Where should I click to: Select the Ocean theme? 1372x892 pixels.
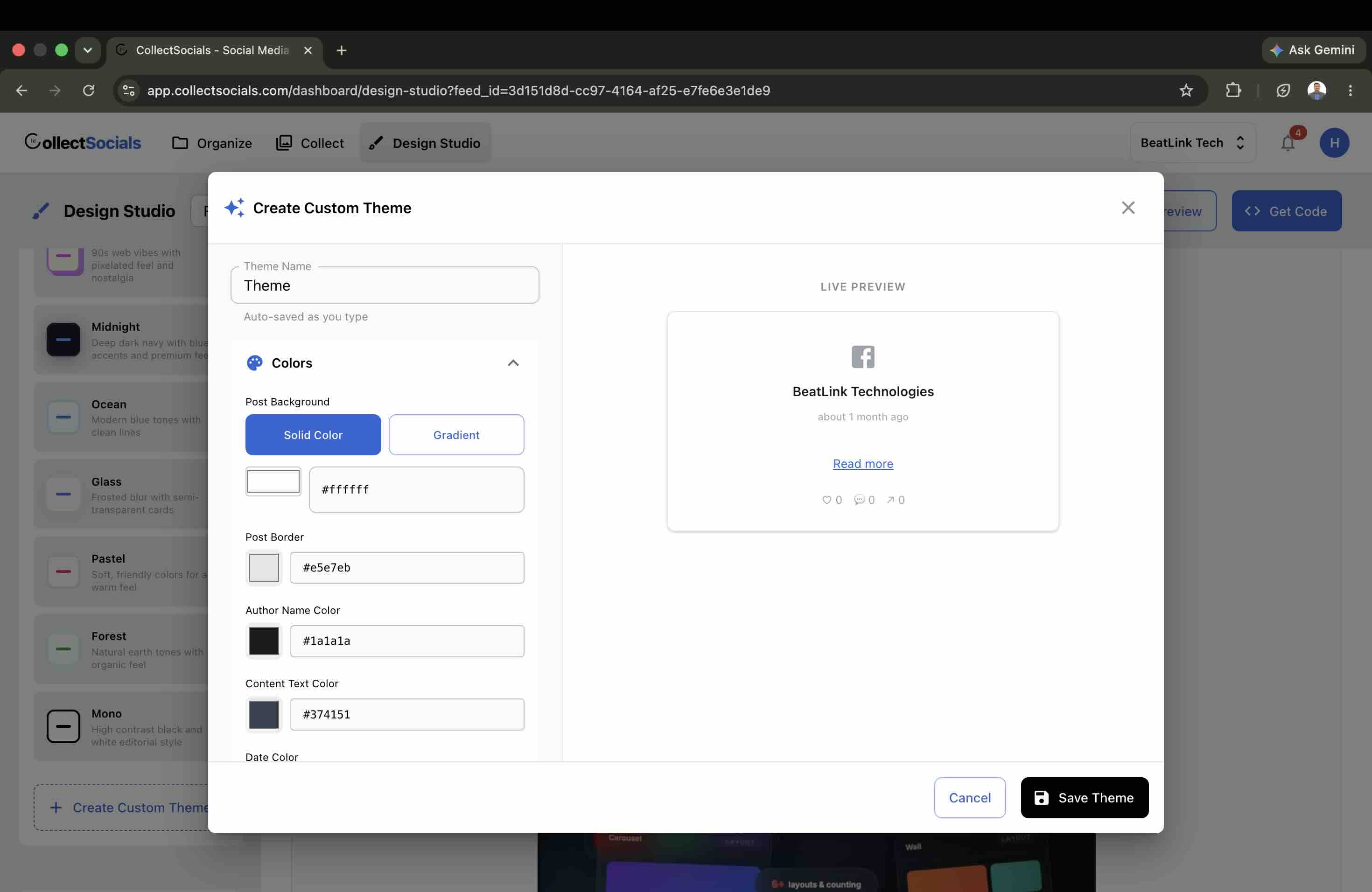(121, 417)
